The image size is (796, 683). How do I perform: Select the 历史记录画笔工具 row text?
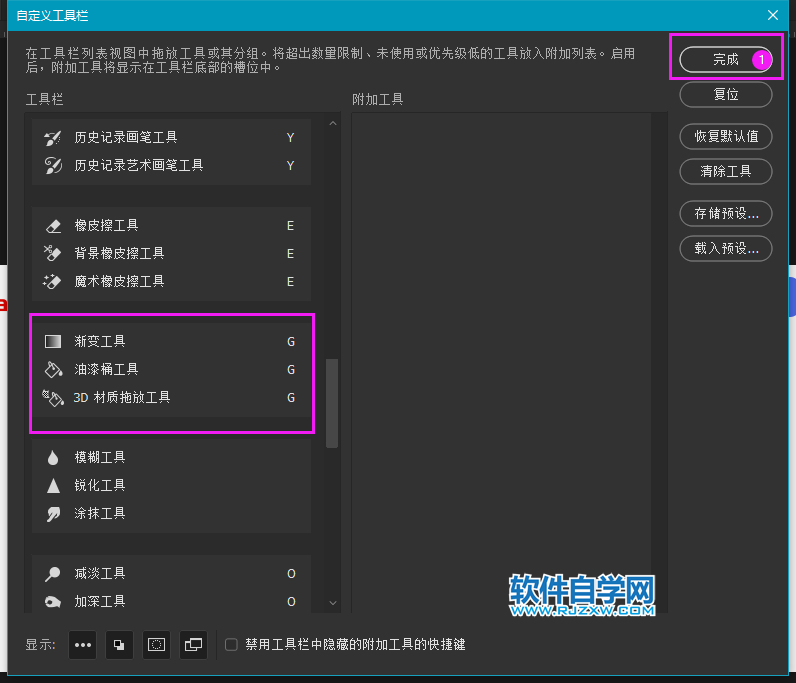point(126,138)
